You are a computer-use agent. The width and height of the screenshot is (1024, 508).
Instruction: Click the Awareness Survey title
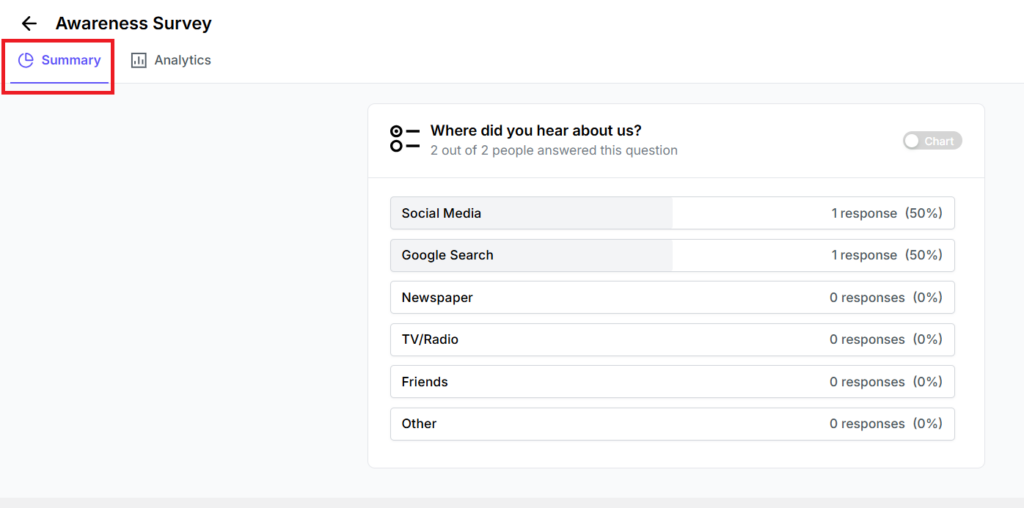[x=133, y=23]
